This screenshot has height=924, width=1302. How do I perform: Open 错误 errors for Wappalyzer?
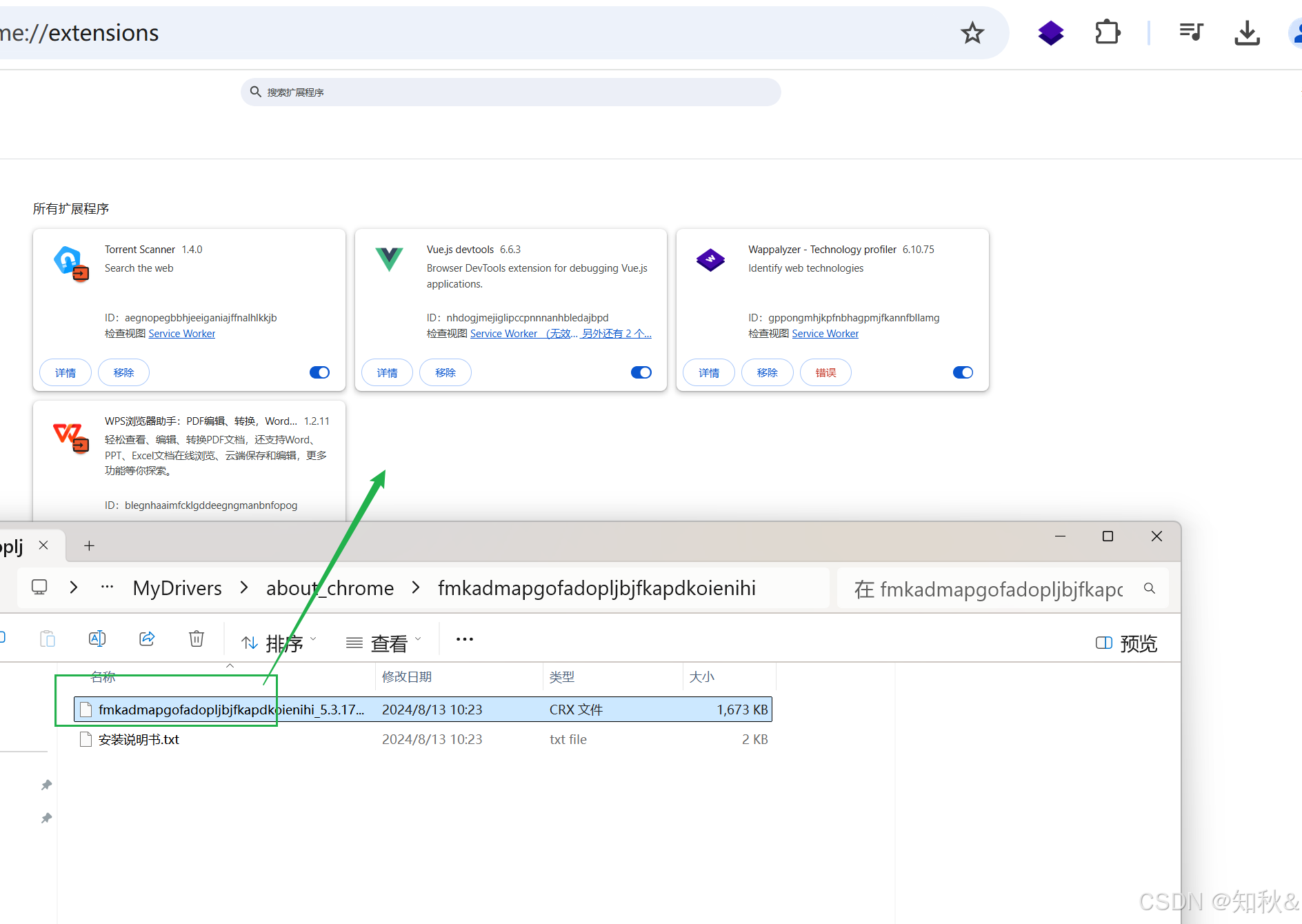coord(825,372)
